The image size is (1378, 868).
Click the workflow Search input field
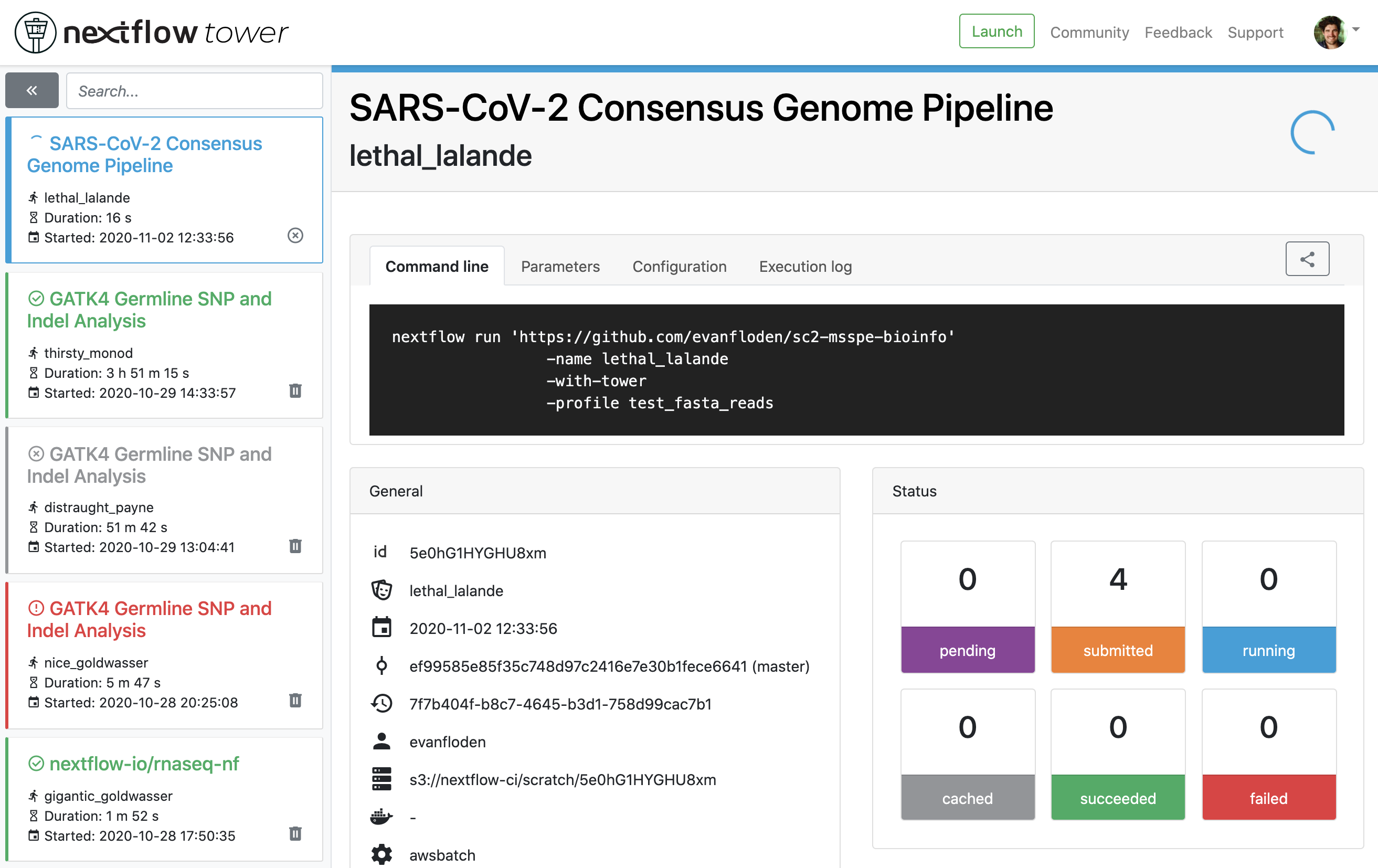pos(195,91)
